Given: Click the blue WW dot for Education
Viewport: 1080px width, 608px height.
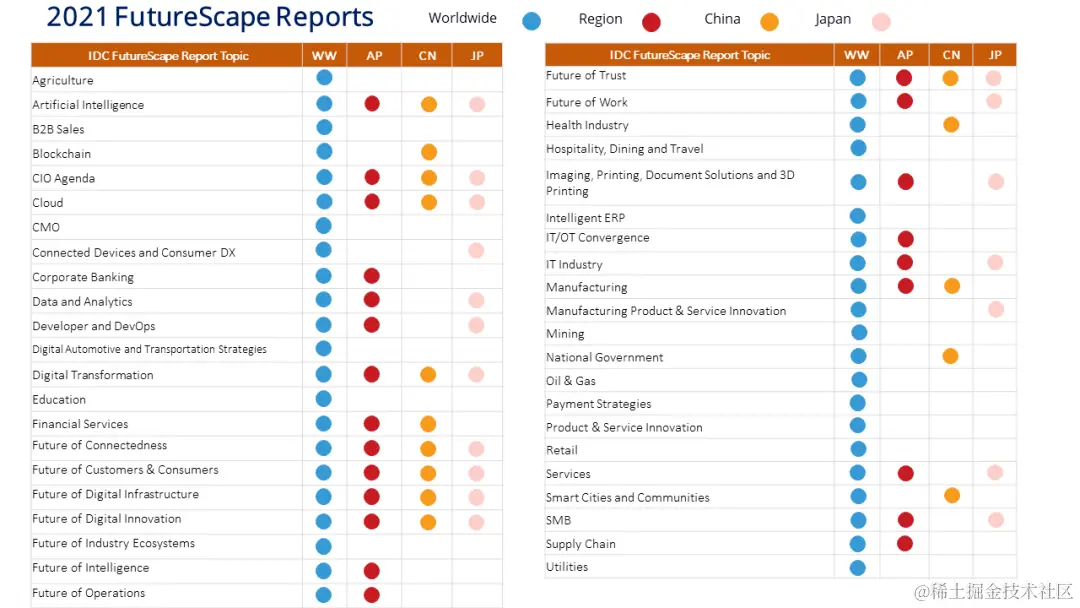Looking at the screenshot, I should pos(324,399).
